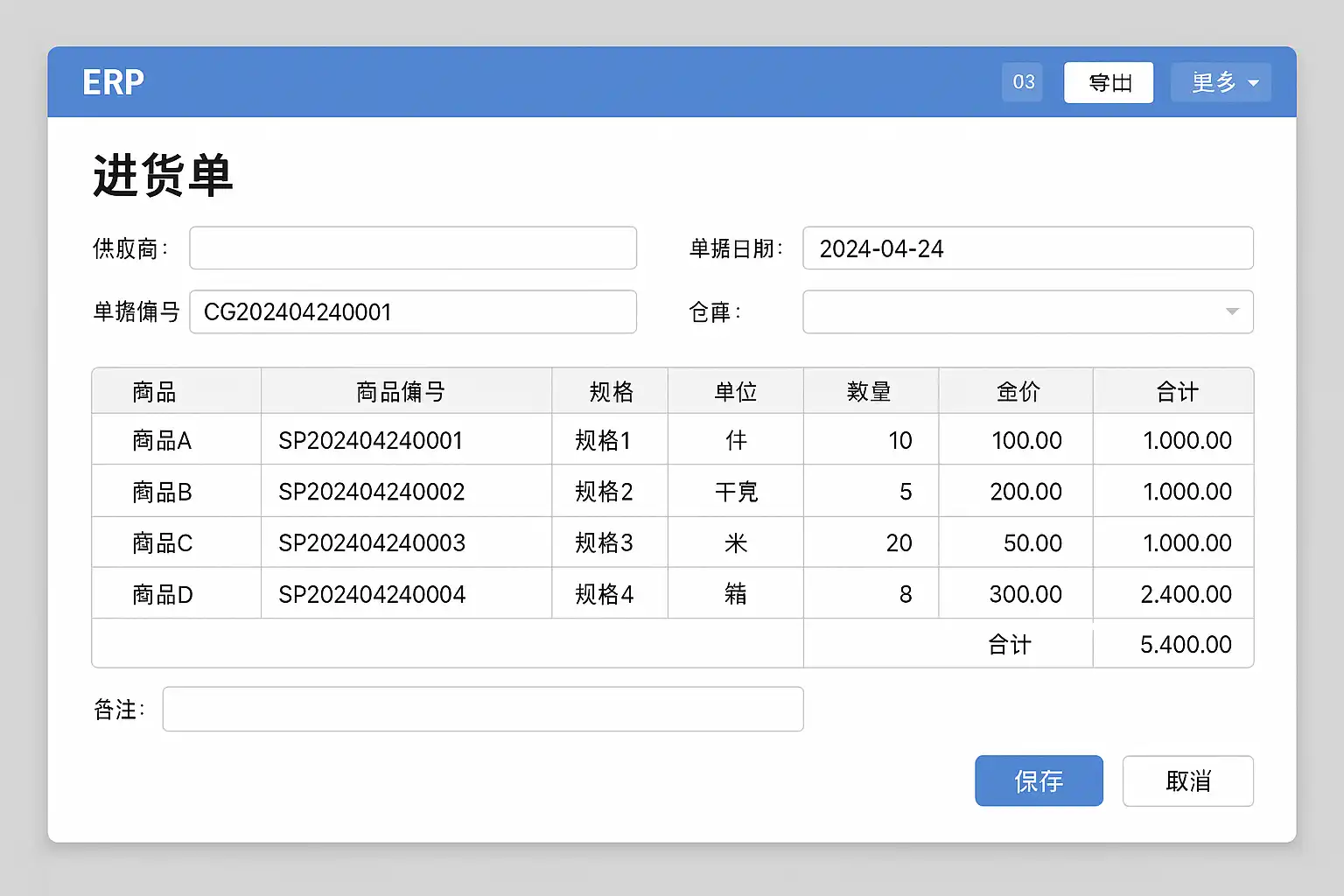Click the date field showing 2024-04-24
Image resolution: width=1344 pixels, height=896 pixels.
tap(1027, 248)
